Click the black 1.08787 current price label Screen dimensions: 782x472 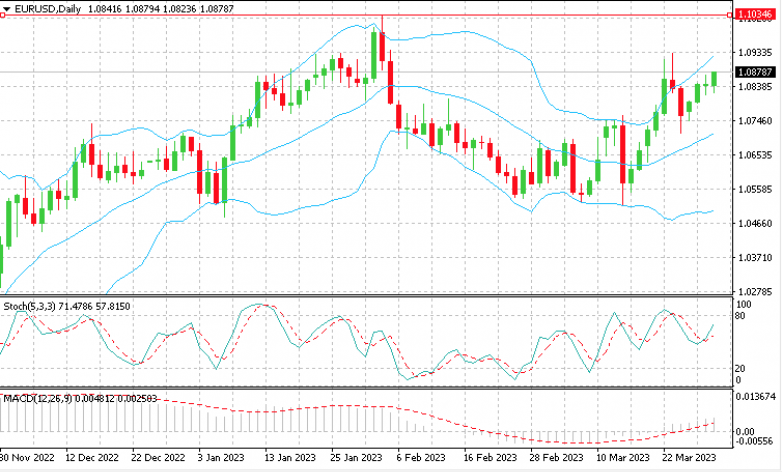pos(755,72)
